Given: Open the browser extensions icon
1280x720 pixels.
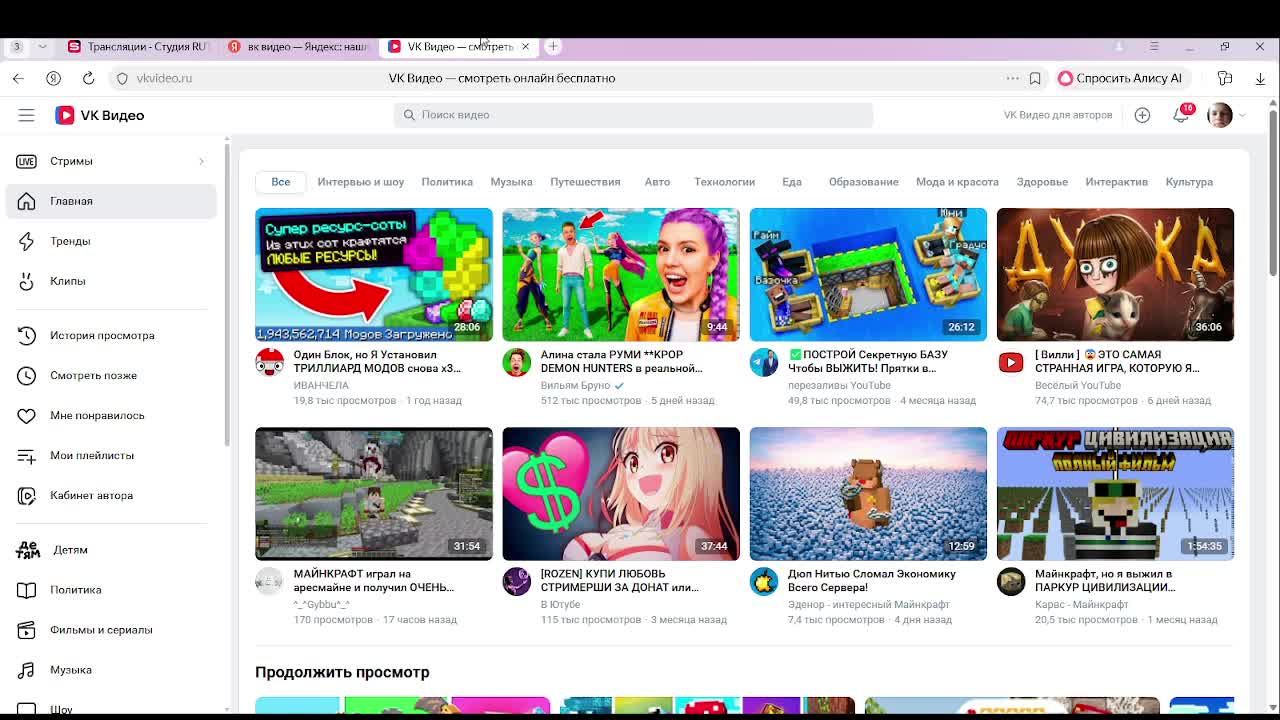Looking at the screenshot, I should [x=1225, y=78].
